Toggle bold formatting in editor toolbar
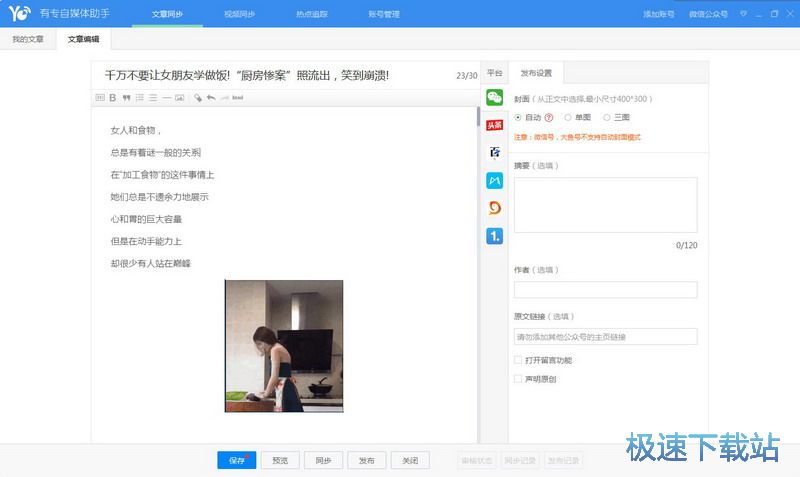The height and width of the screenshot is (477, 800). pos(113,98)
